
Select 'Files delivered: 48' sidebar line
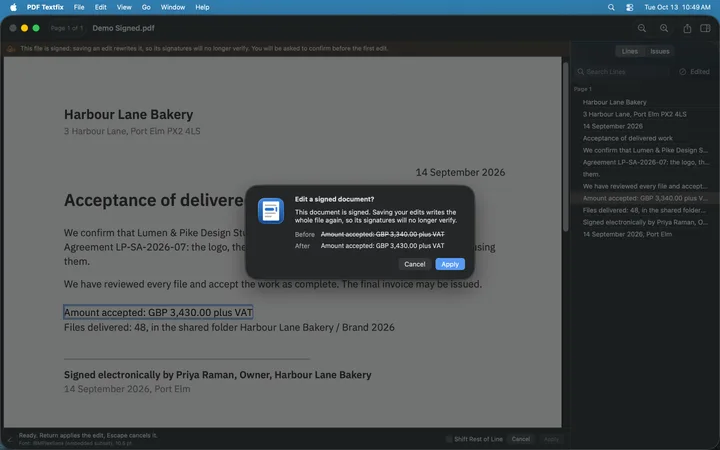click(644, 210)
